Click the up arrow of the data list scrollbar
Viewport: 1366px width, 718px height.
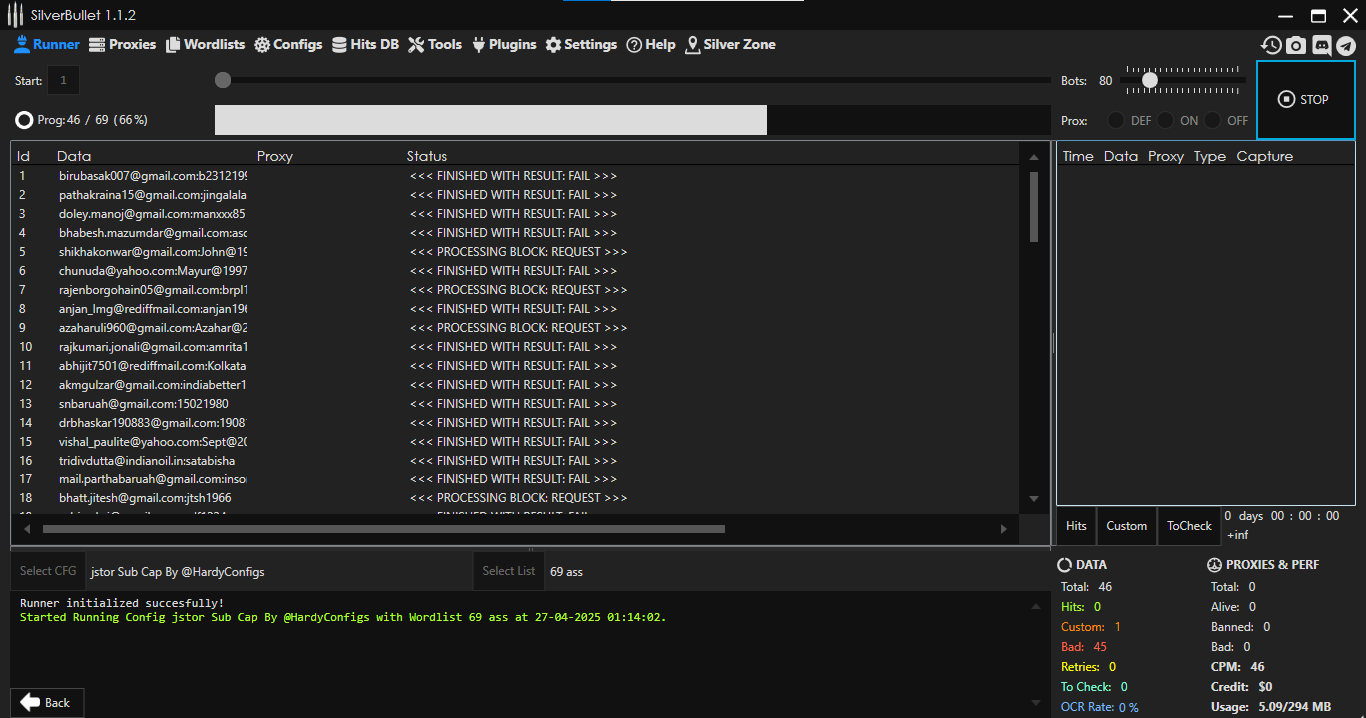point(1034,157)
